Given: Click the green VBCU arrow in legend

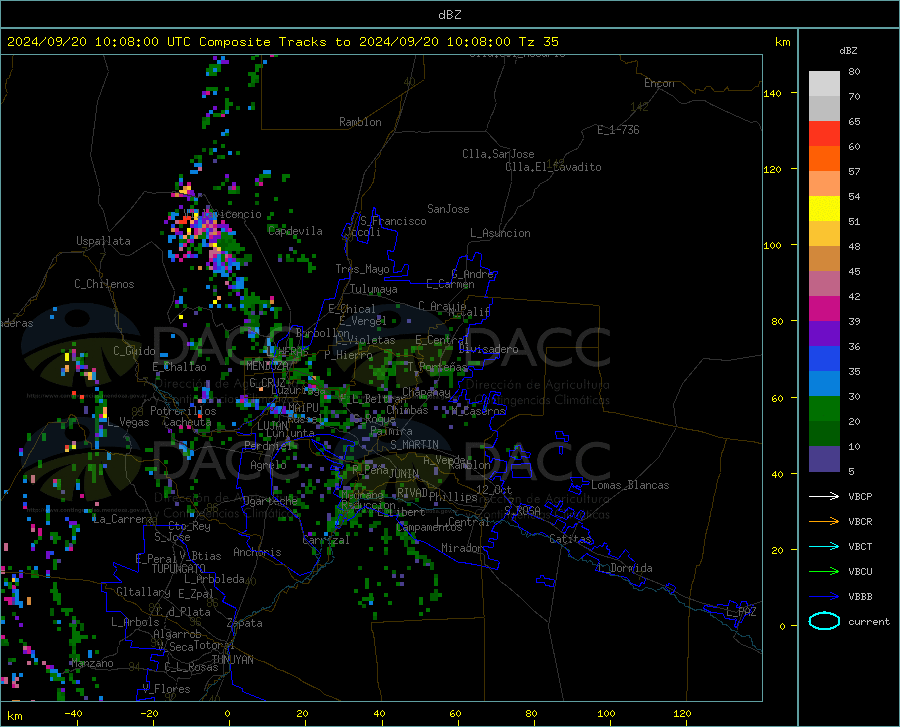Looking at the screenshot, I should (x=824, y=572).
